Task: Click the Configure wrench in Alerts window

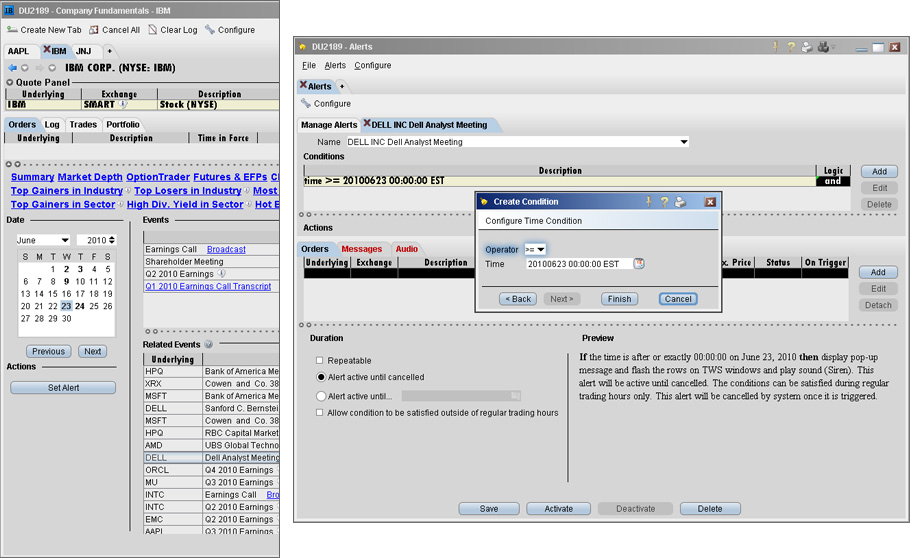Action: pos(305,103)
